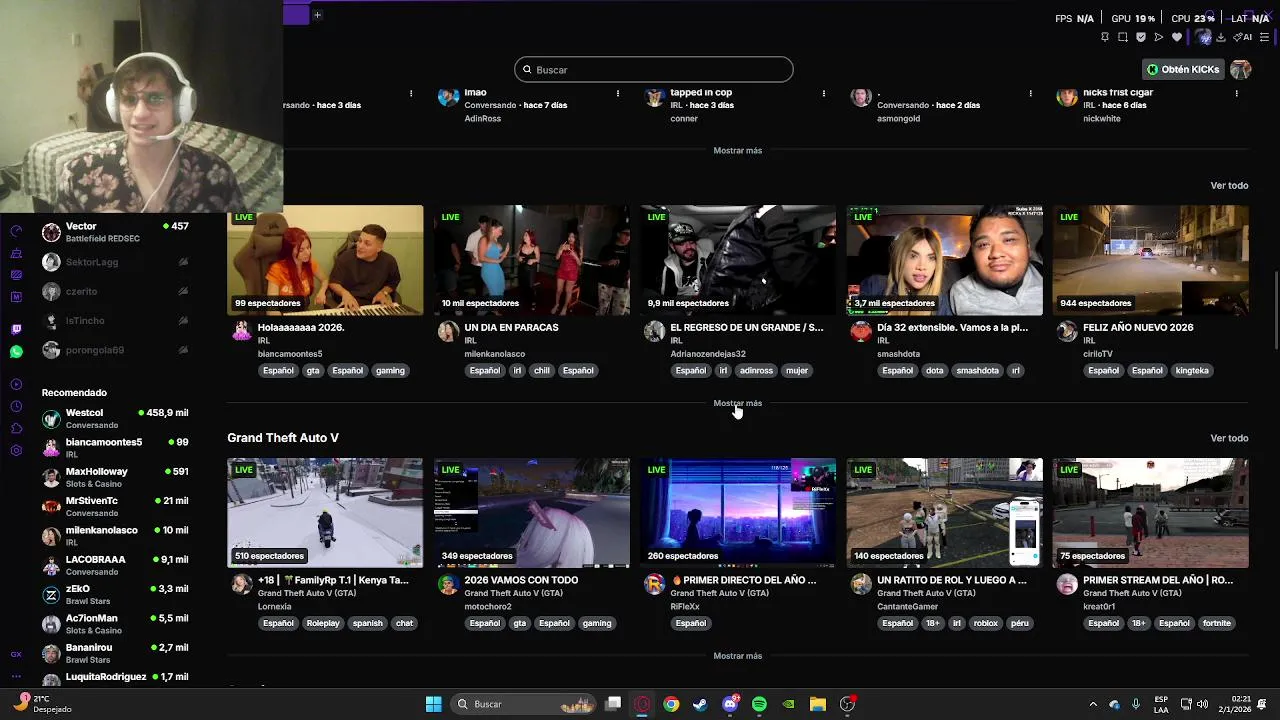Open Discord from the taskbar
This screenshot has width=1280, height=720.
(729, 704)
